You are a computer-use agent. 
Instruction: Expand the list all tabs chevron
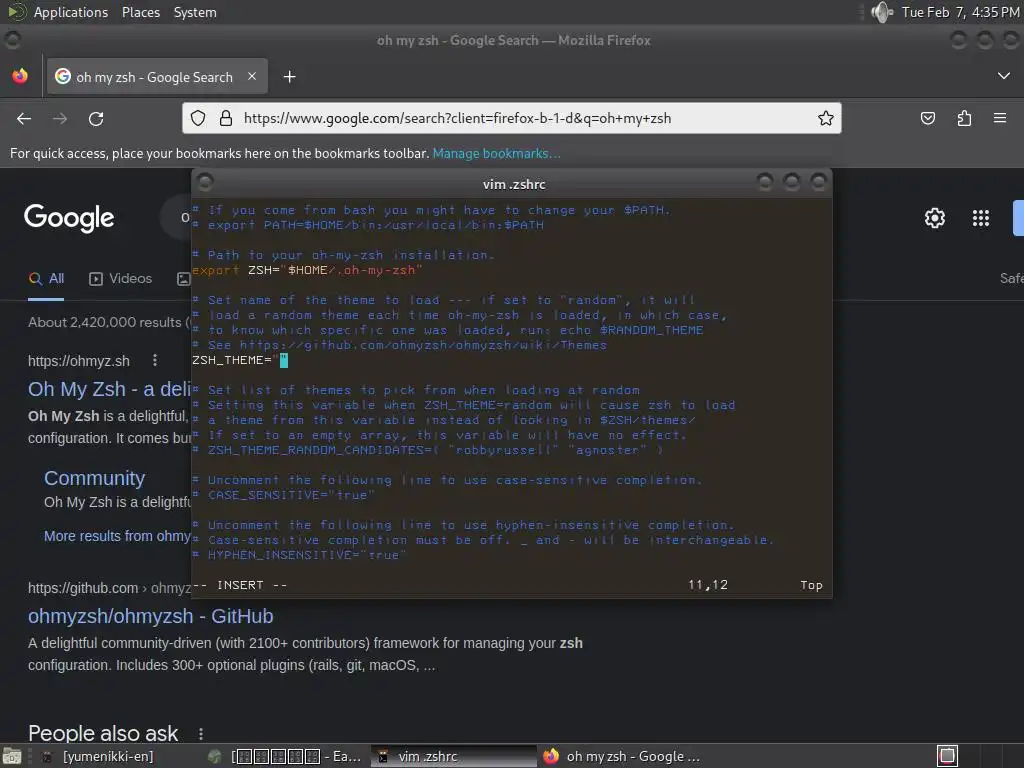[1004, 76]
